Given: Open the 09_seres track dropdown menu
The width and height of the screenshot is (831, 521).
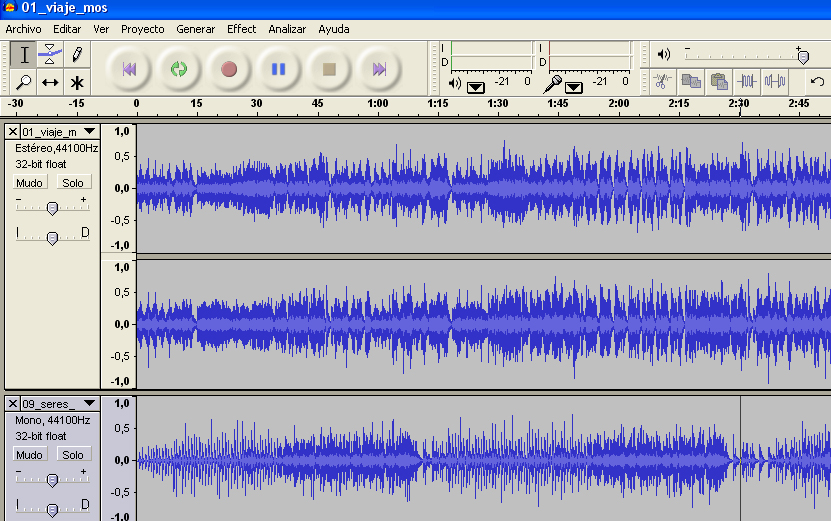Looking at the screenshot, I should 89,404.
